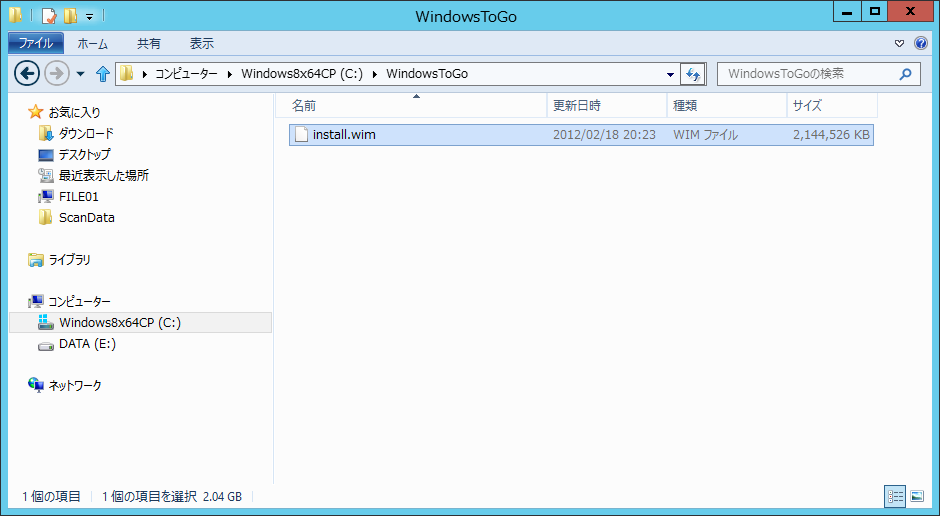Switch to the 共有 ribbon tab
The height and width of the screenshot is (516, 940).
[x=149, y=44]
